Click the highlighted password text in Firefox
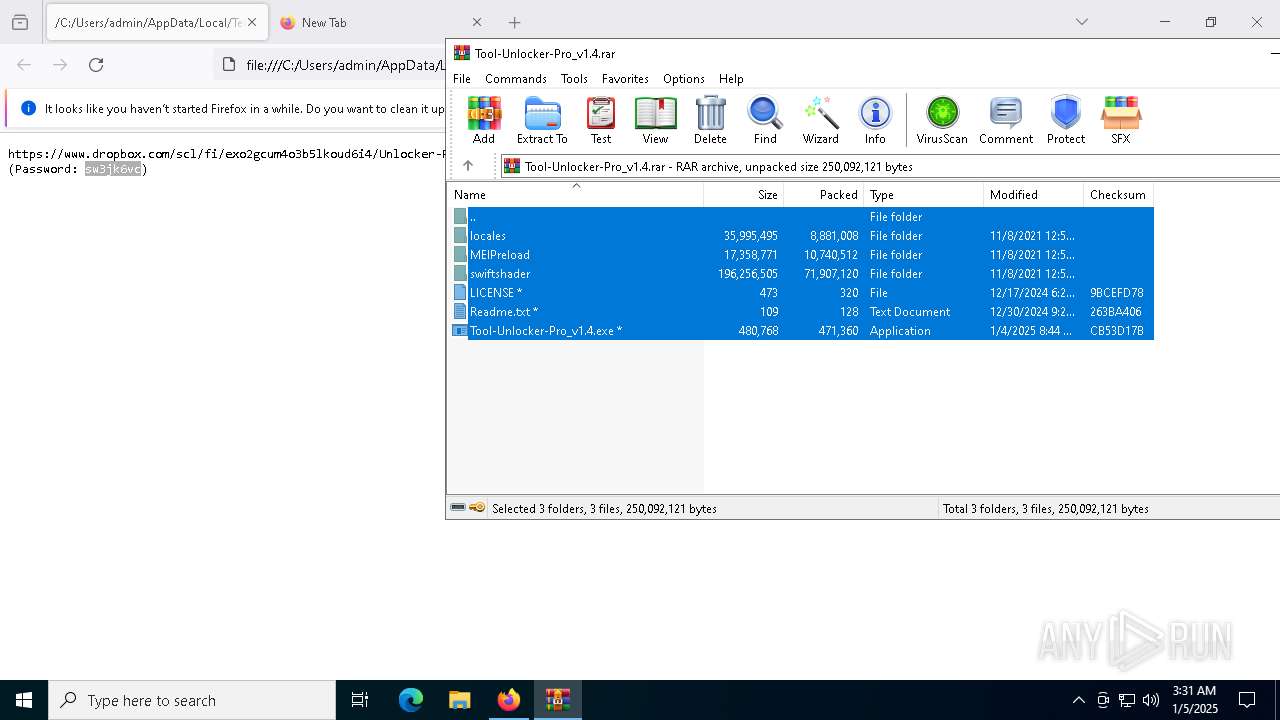Image resolution: width=1280 pixels, height=720 pixels. [x=113, y=169]
